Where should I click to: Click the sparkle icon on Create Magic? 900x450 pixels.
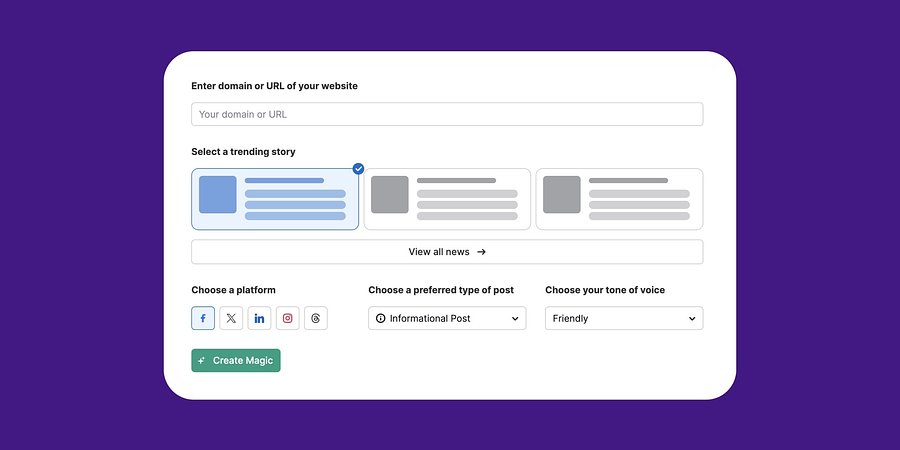(201, 360)
